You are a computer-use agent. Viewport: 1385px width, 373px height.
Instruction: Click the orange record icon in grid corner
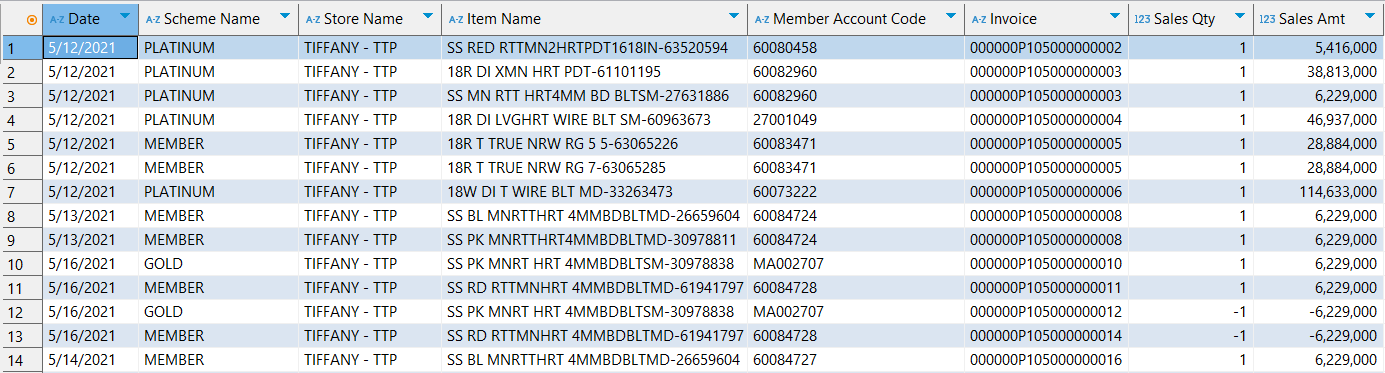click(31, 20)
